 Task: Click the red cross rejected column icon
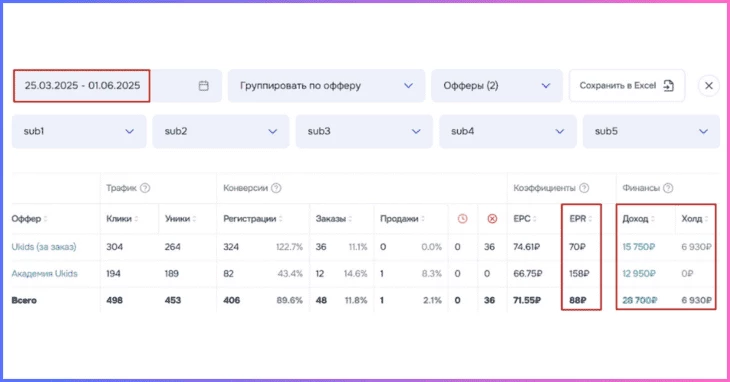(492, 219)
